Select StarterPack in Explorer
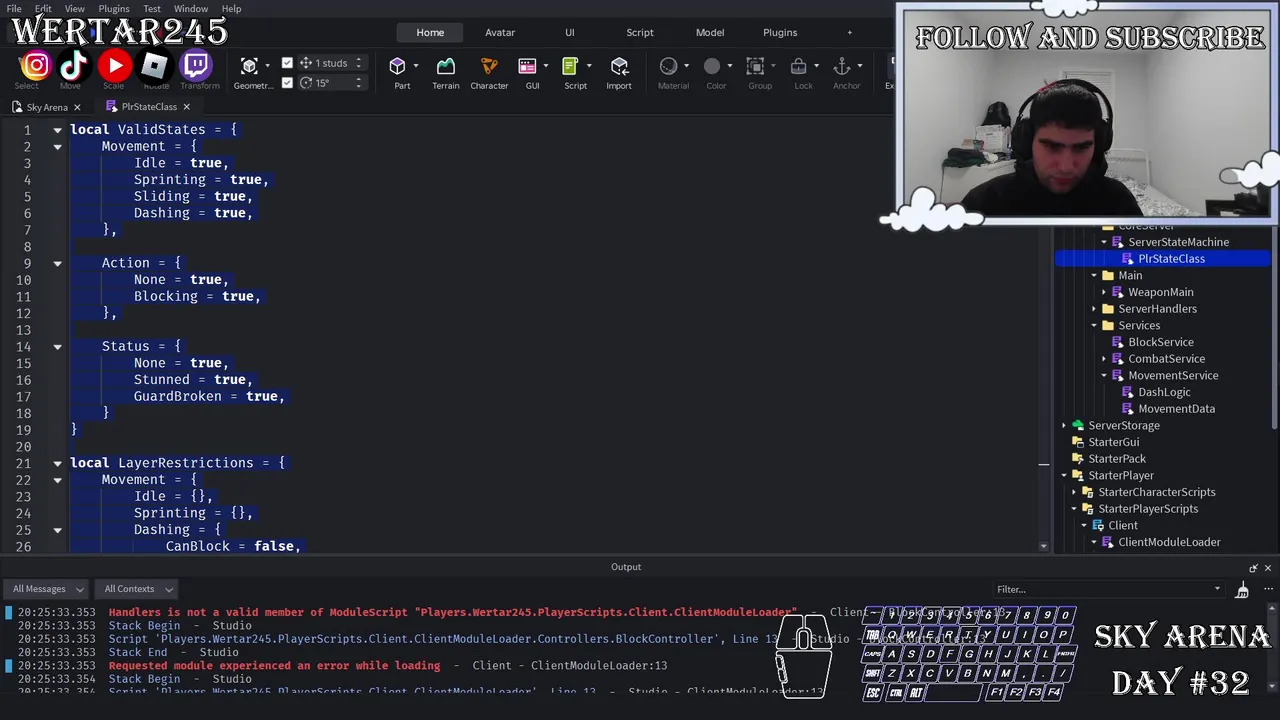Screen dimensions: 1280x720 point(1116,459)
